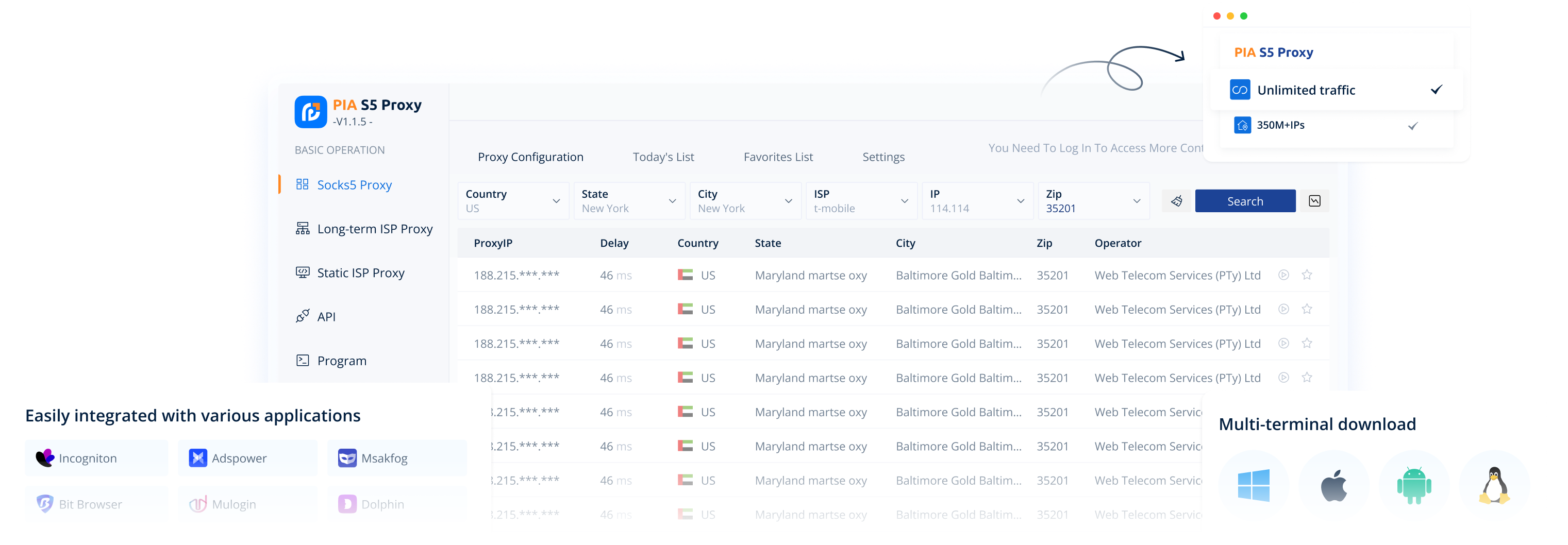
Task: Switch to Proxy Configuration tab
Action: [530, 157]
